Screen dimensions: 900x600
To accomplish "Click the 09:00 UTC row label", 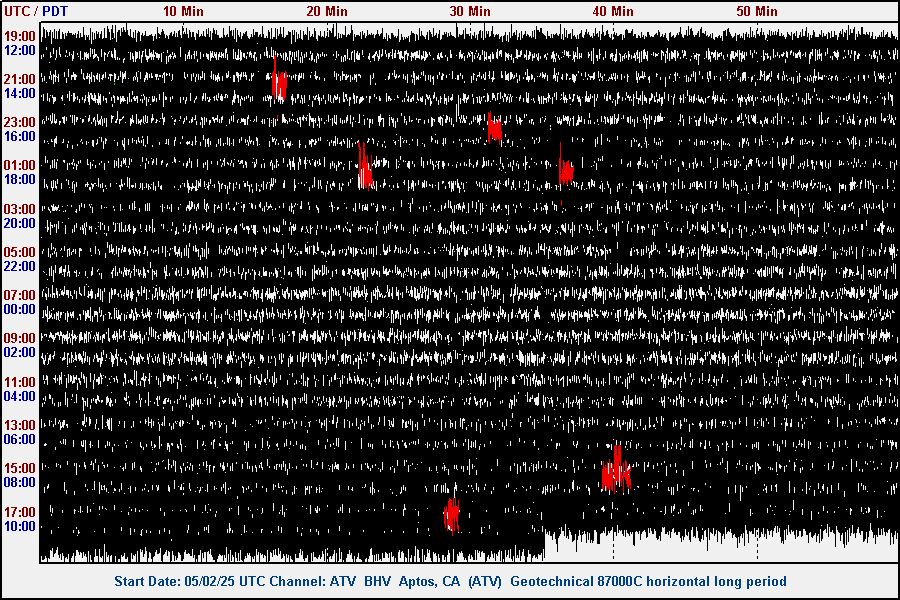I will pos(20,338).
